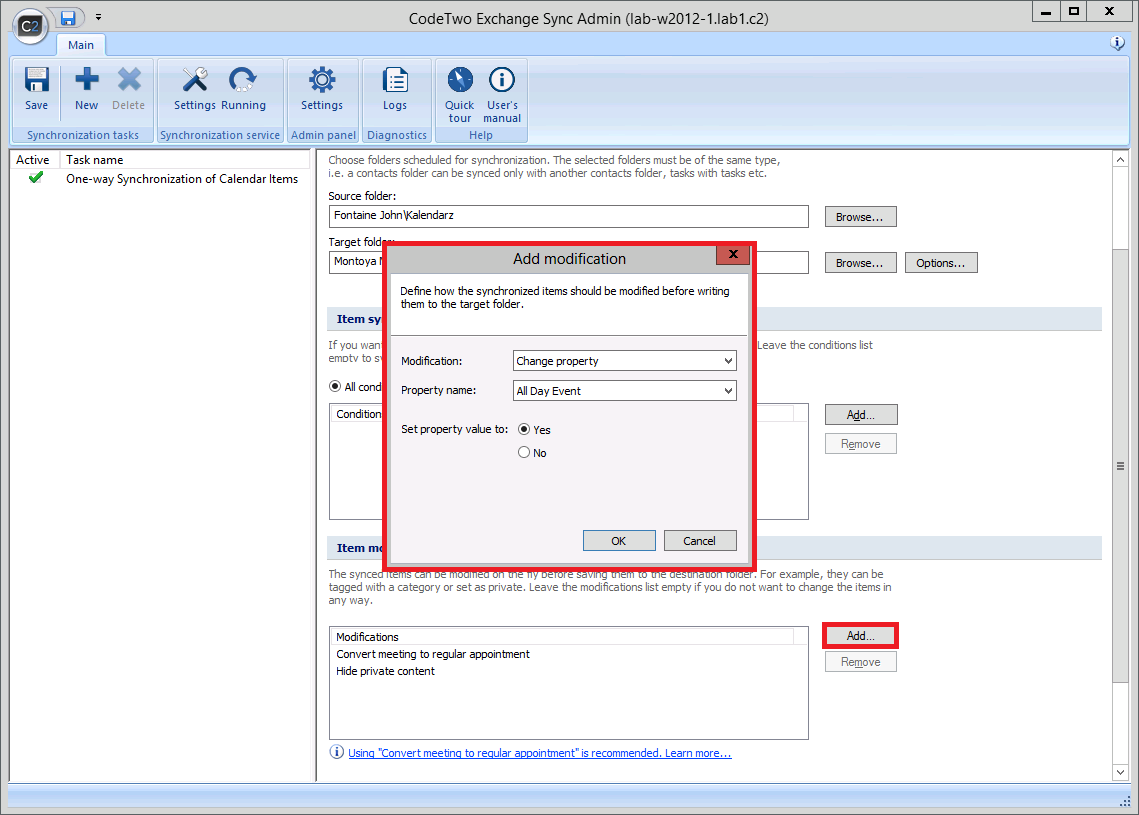The height and width of the screenshot is (815, 1139).
Task: Close the Add modification dialog
Action: tap(733, 254)
